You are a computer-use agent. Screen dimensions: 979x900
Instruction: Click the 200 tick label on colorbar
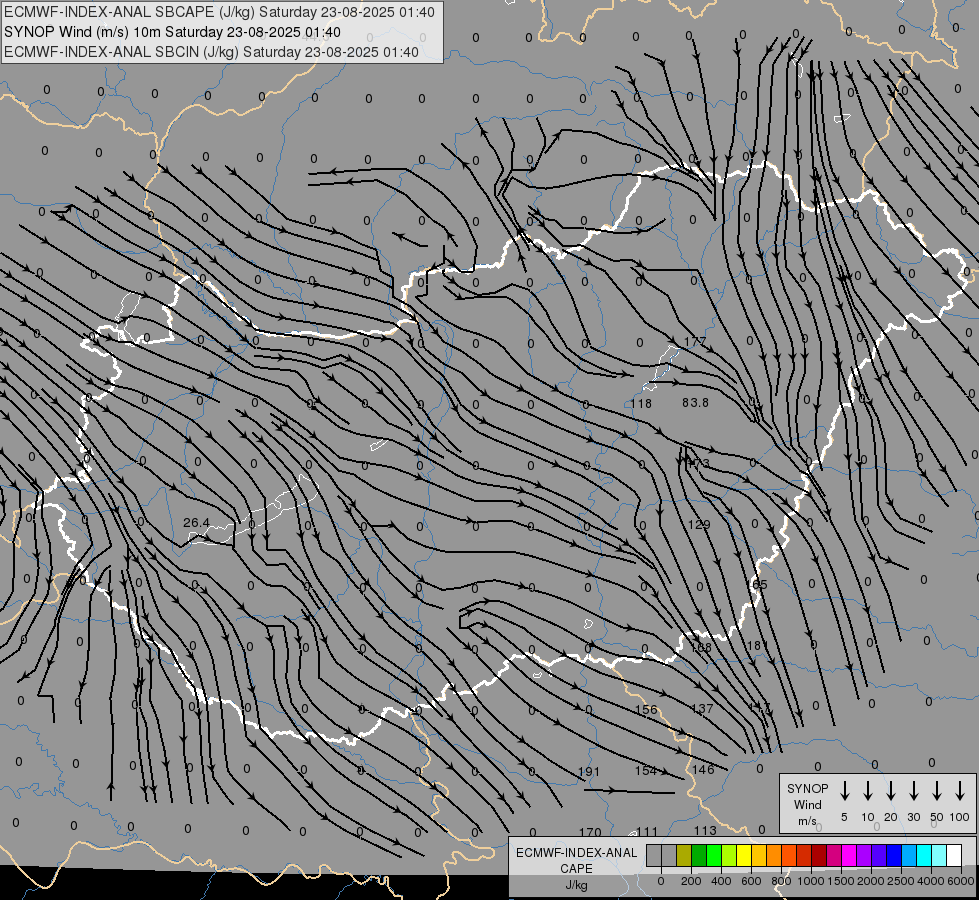[691, 881]
